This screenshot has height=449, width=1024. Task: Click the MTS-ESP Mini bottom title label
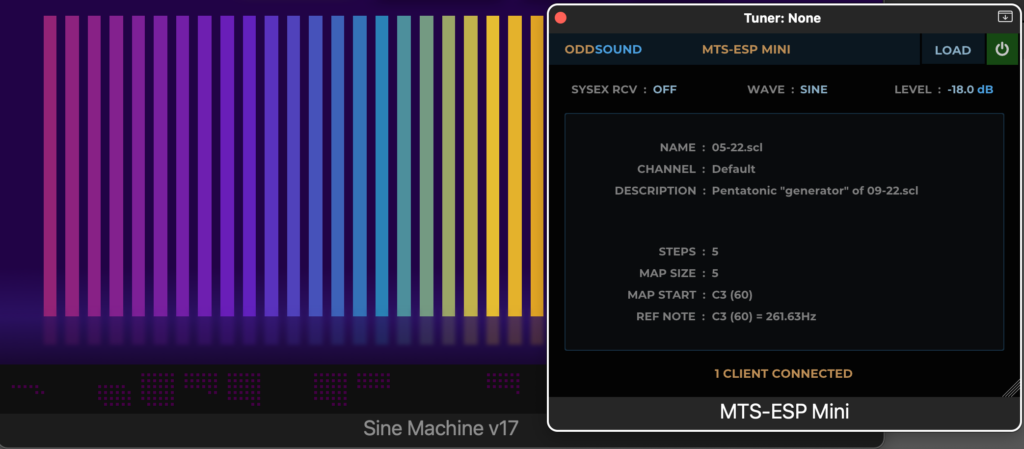pyautogui.click(x=784, y=412)
